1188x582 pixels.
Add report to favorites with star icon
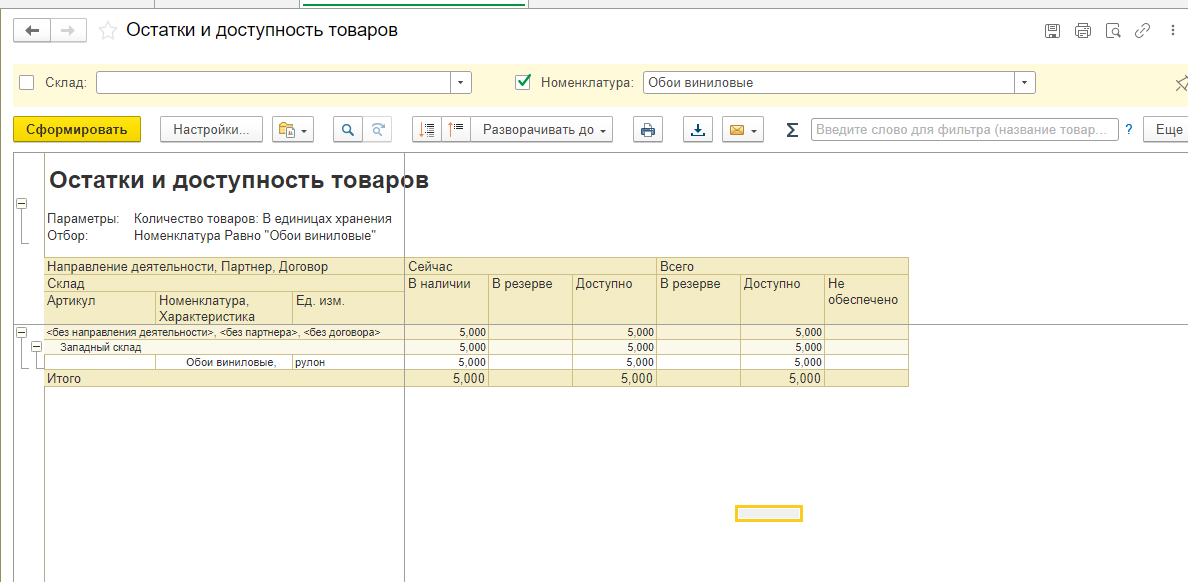(107, 31)
